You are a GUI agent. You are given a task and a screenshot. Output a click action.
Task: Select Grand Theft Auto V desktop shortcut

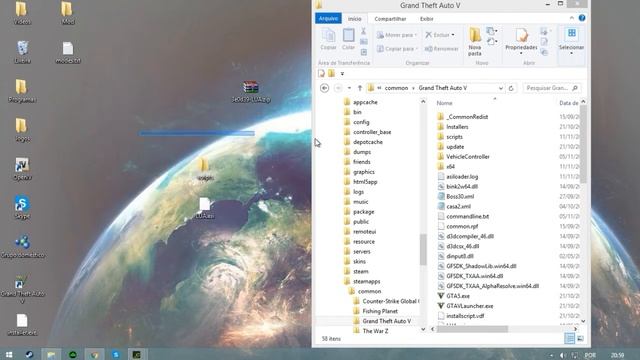[x=22, y=289]
